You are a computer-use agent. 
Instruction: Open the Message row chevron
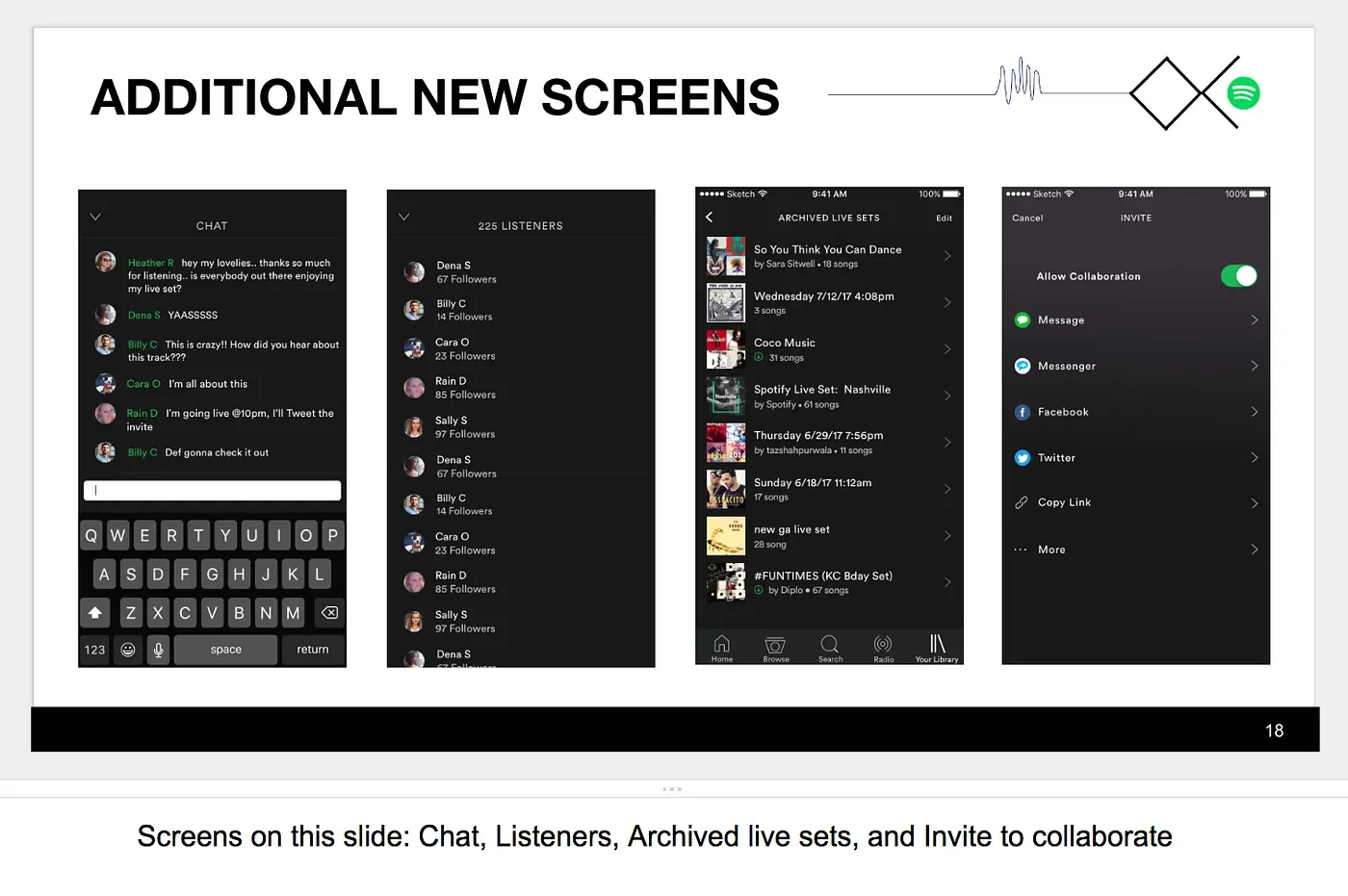(1255, 320)
